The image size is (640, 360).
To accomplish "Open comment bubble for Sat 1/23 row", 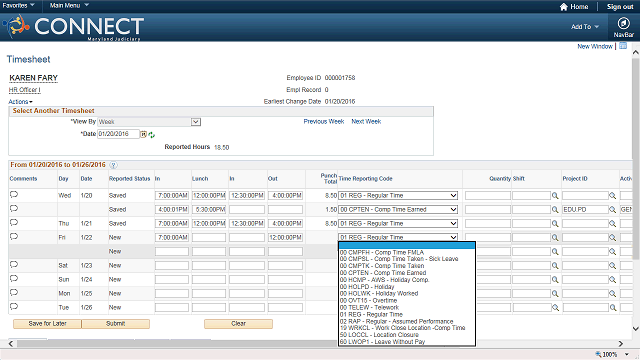I will (x=14, y=265).
